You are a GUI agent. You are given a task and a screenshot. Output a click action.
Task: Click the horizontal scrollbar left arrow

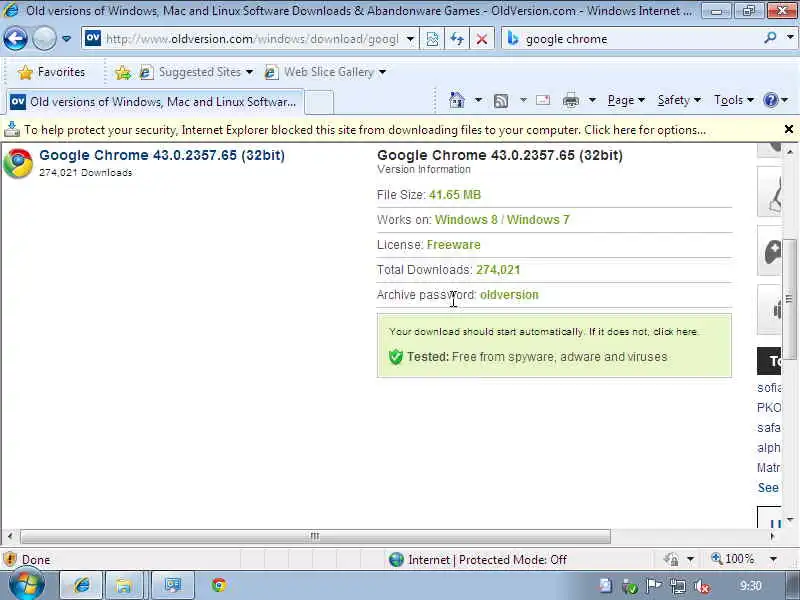[x=10, y=536]
